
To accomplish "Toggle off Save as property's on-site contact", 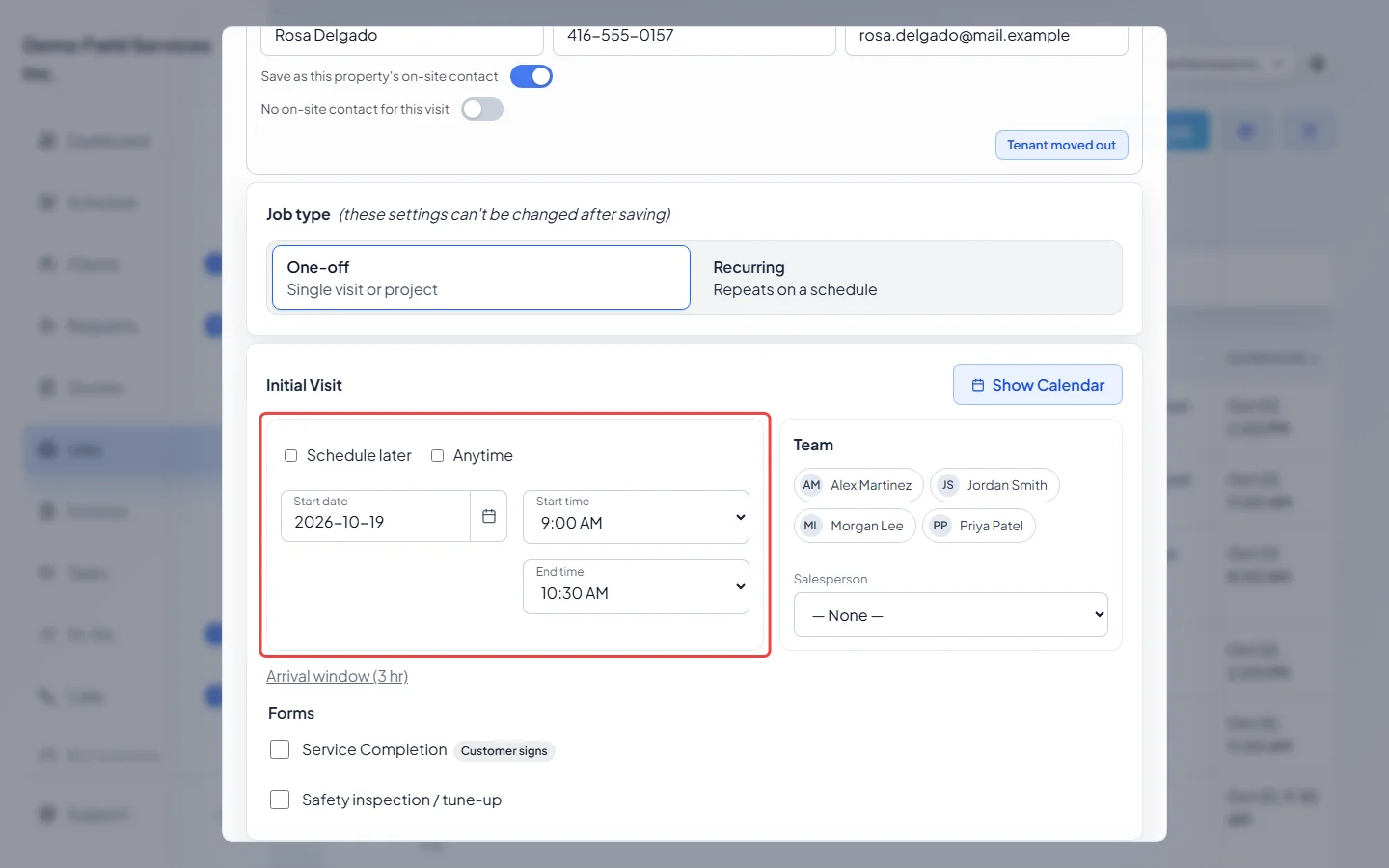I will pos(531,76).
